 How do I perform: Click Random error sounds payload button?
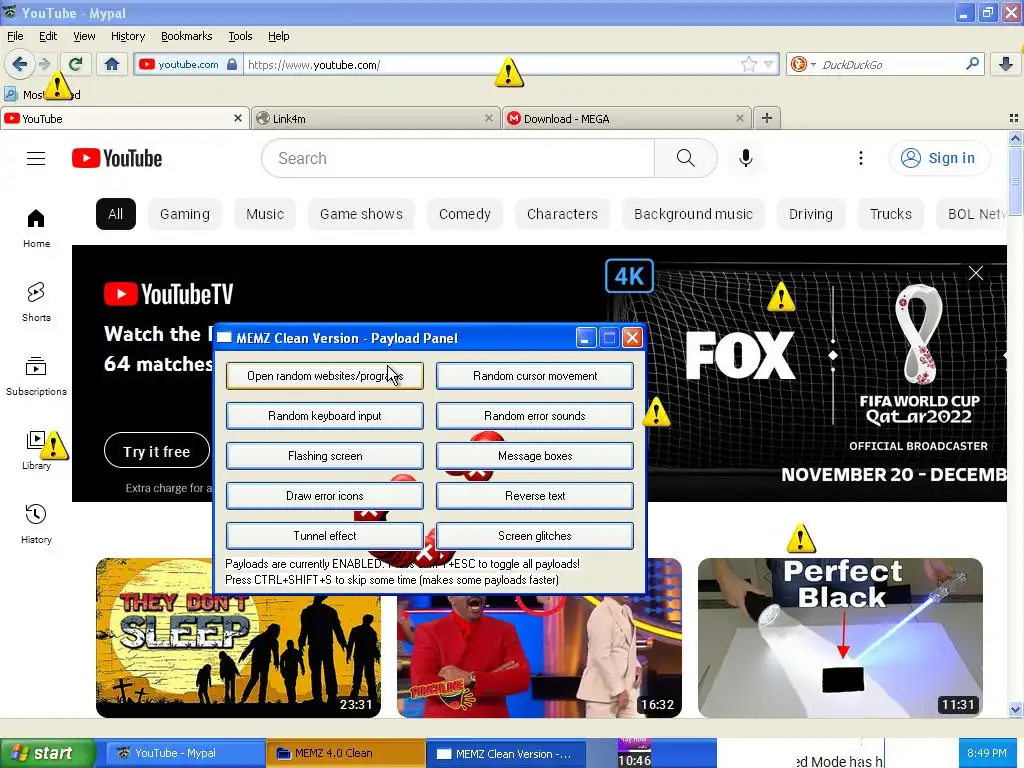tap(535, 415)
